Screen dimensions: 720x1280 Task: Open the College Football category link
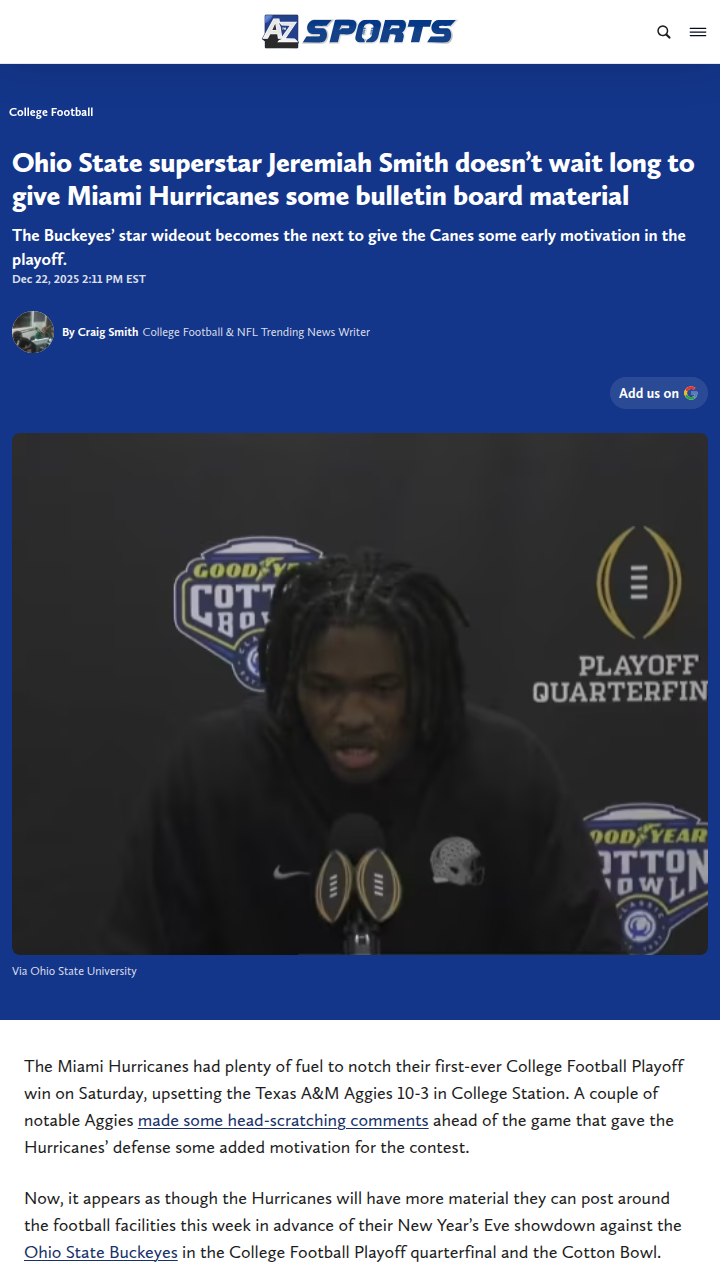pos(51,112)
